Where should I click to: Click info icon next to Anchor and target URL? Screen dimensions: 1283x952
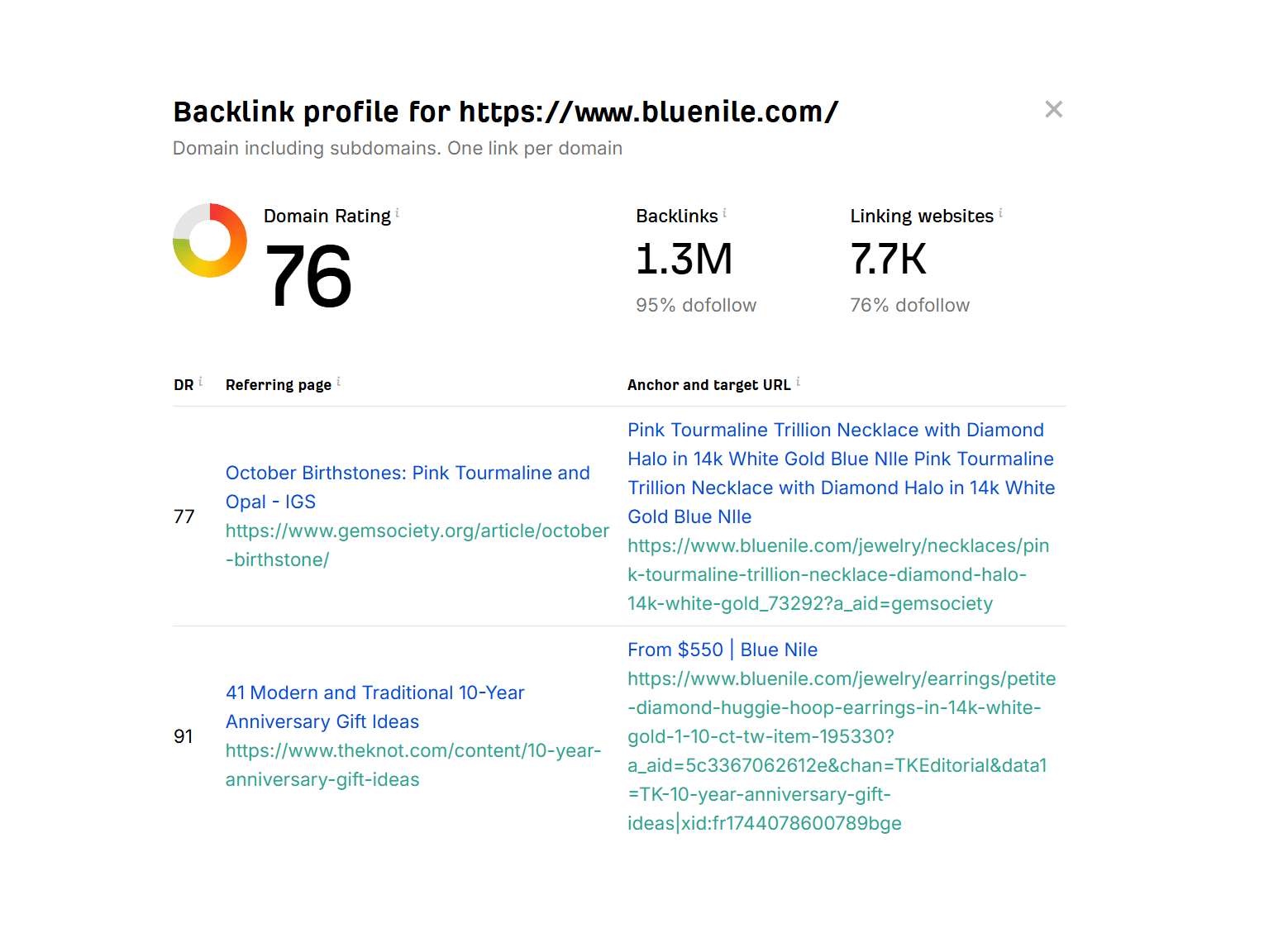[x=799, y=382]
